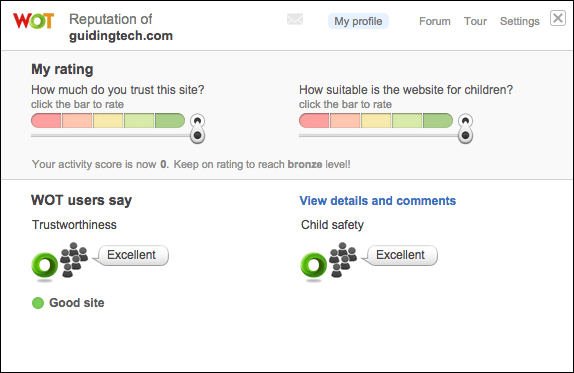Rate trust with the dark green segment
The image size is (574, 373).
point(170,121)
